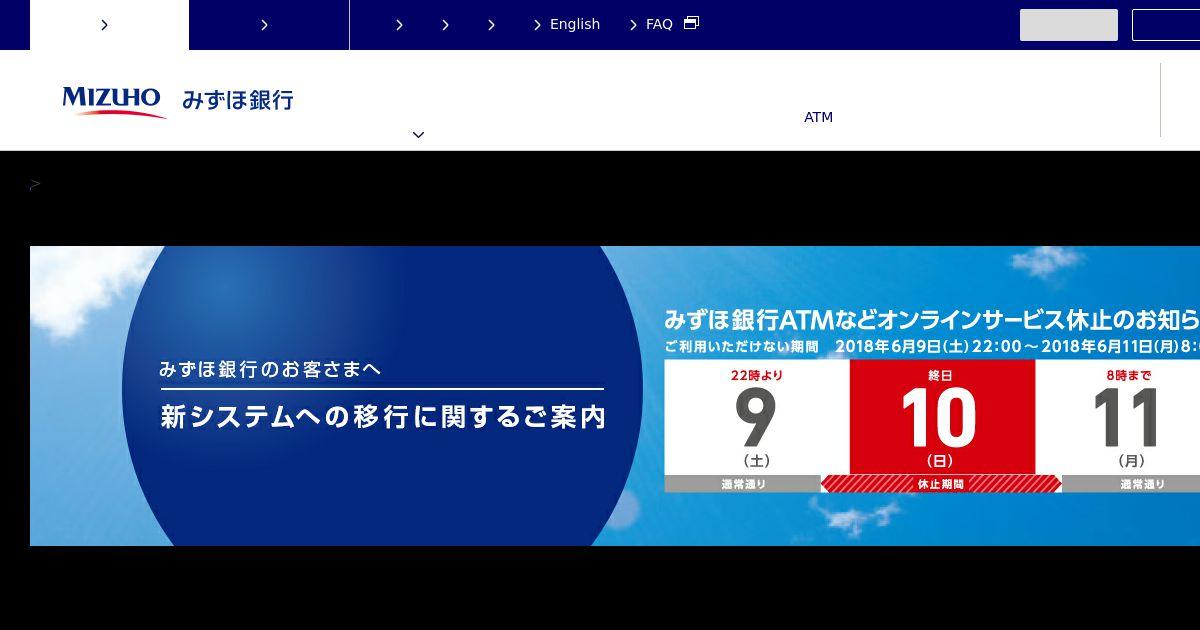Click the white-outlined button at top right
Screen dimensions: 1200x630
coord(1166,25)
